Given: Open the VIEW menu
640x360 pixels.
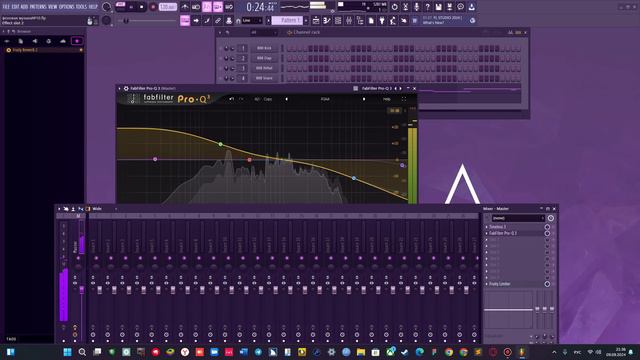Looking at the screenshot, I should pos(53,7).
